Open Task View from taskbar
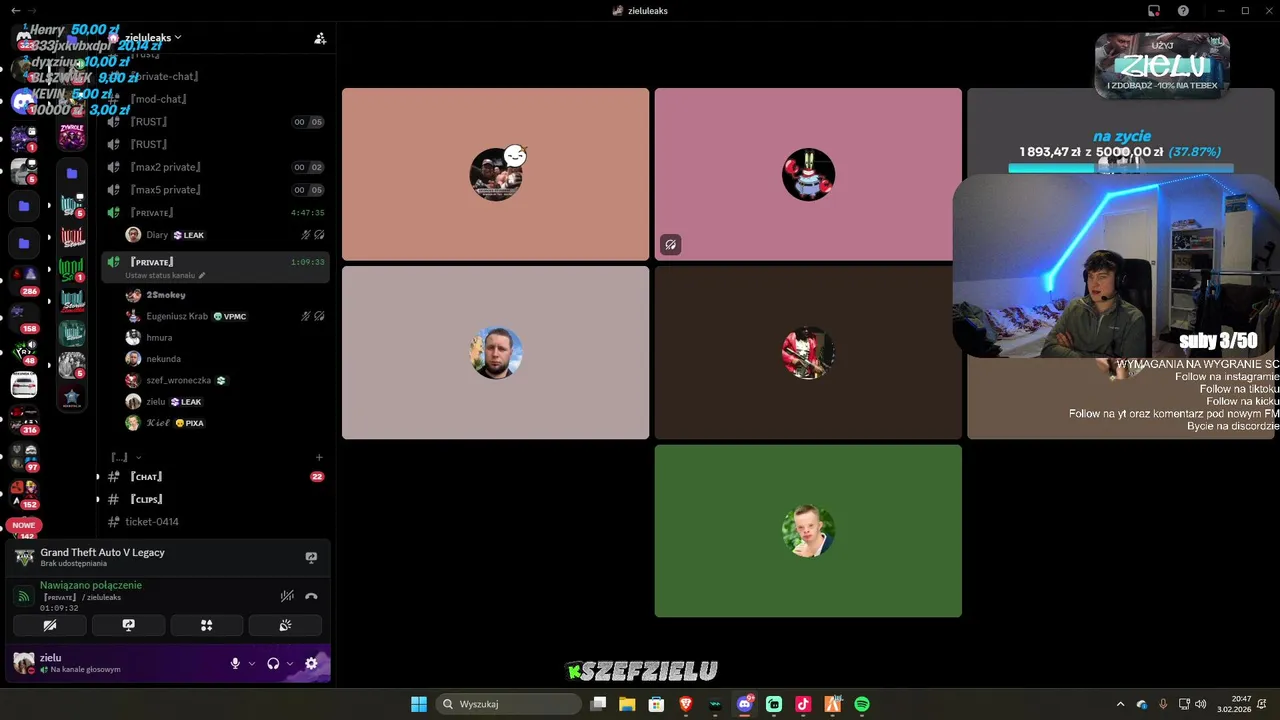Image resolution: width=1280 pixels, height=720 pixels. 598,704
